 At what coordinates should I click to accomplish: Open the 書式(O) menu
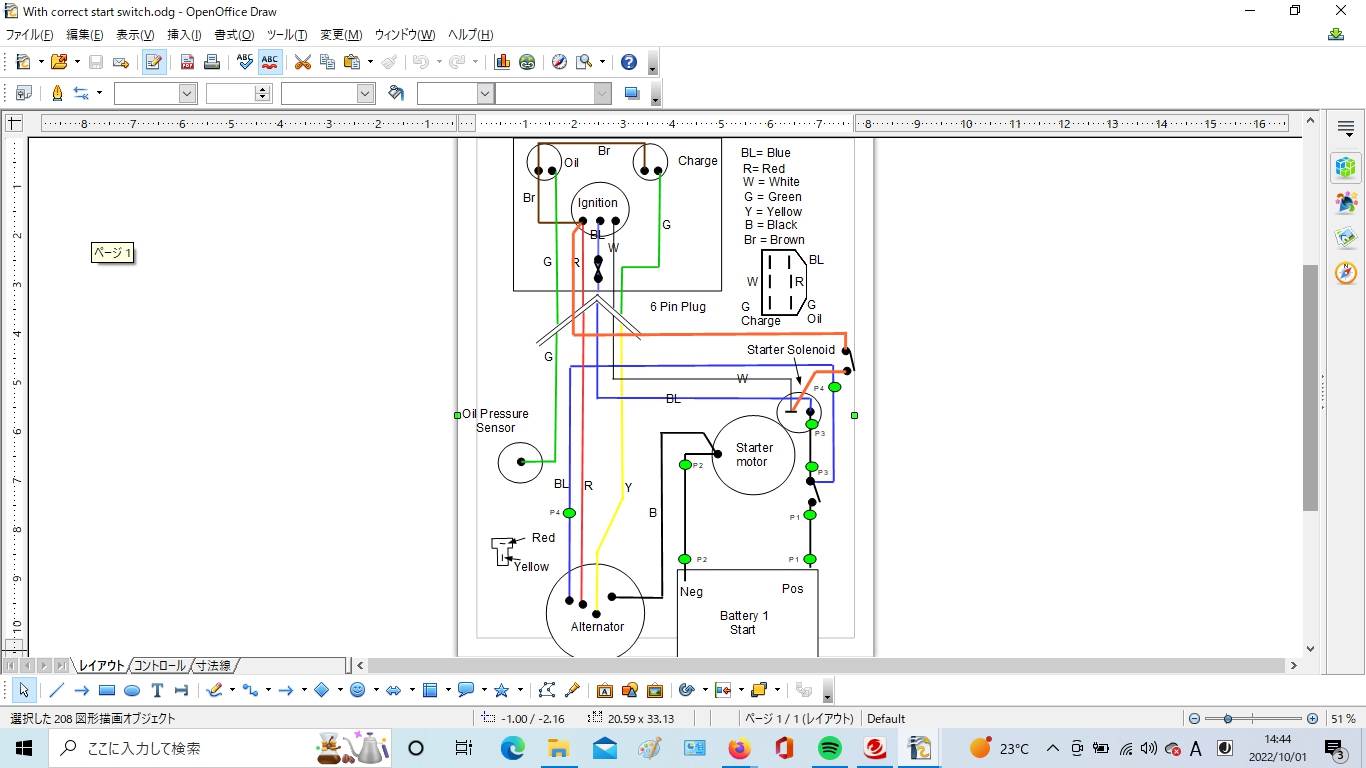(x=234, y=35)
